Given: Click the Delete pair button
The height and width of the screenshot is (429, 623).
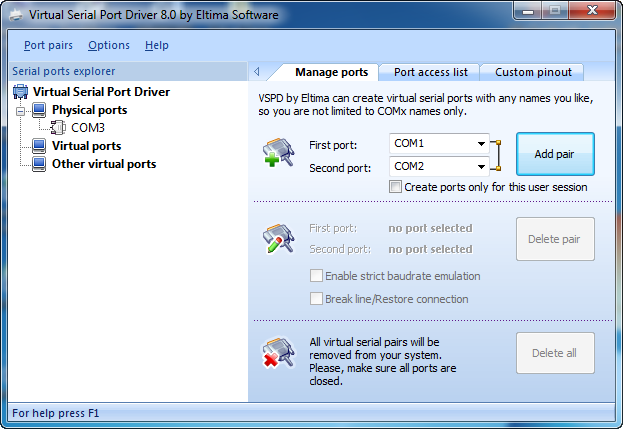Looking at the screenshot, I should [x=555, y=239].
